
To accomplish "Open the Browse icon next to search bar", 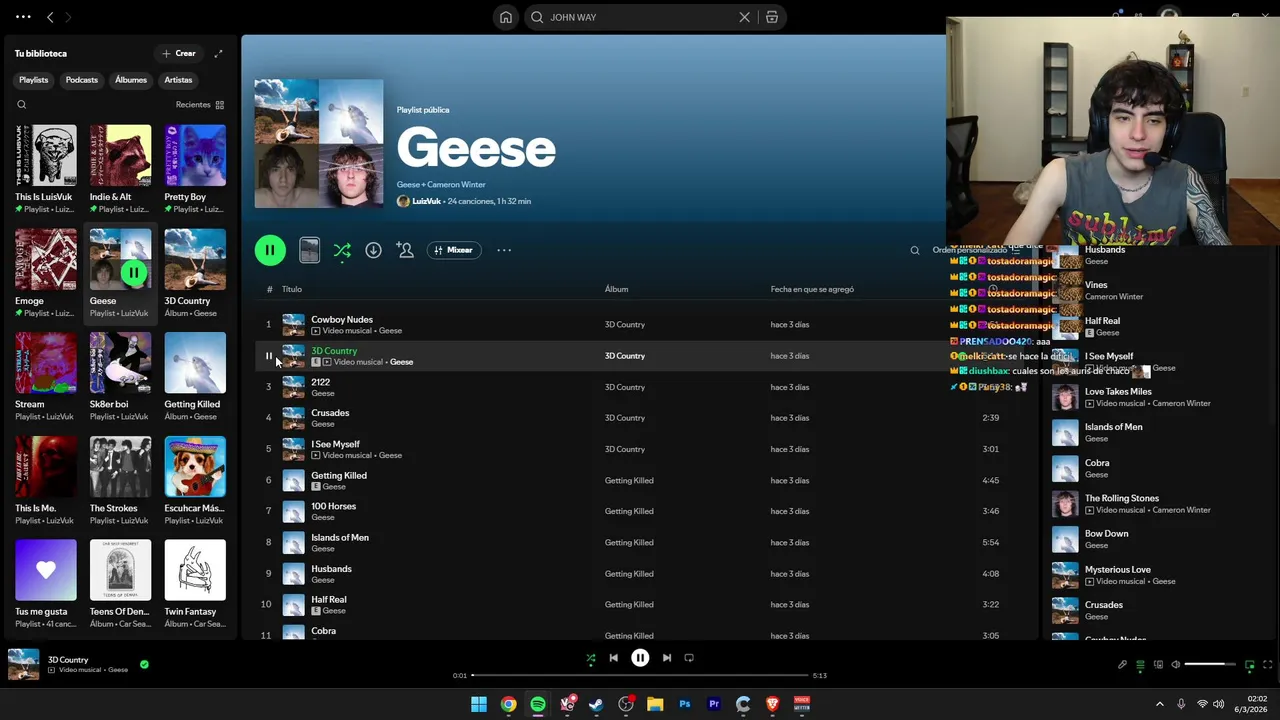I will [x=772, y=17].
